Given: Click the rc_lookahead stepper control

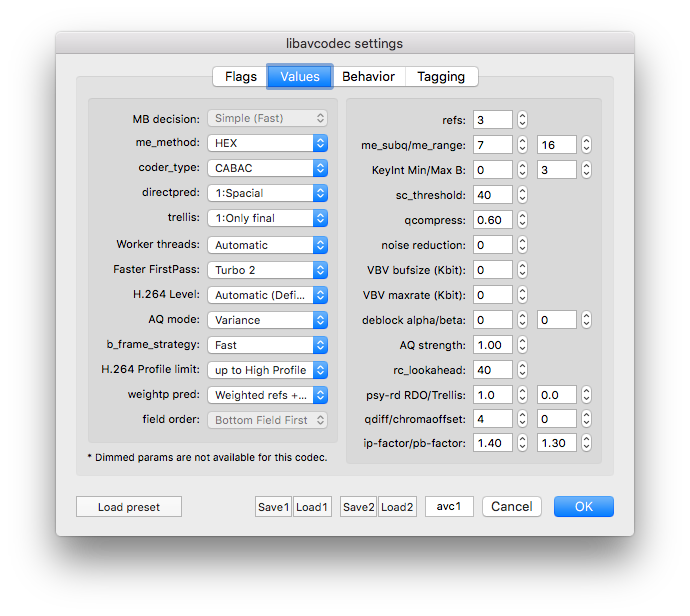Looking at the screenshot, I should pyautogui.click(x=522, y=370).
